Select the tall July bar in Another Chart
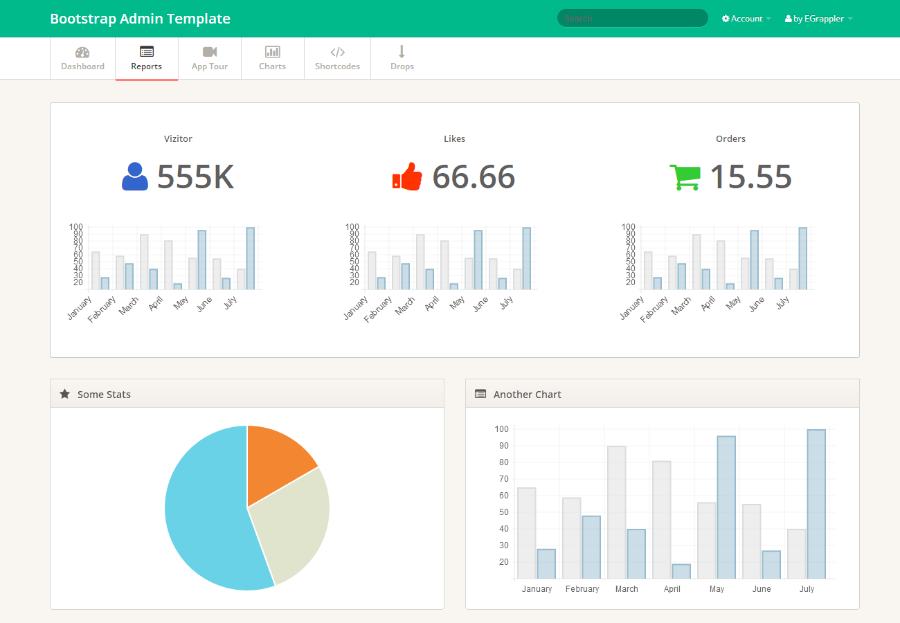This screenshot has height=623, width=900. (x=816, y=504)
